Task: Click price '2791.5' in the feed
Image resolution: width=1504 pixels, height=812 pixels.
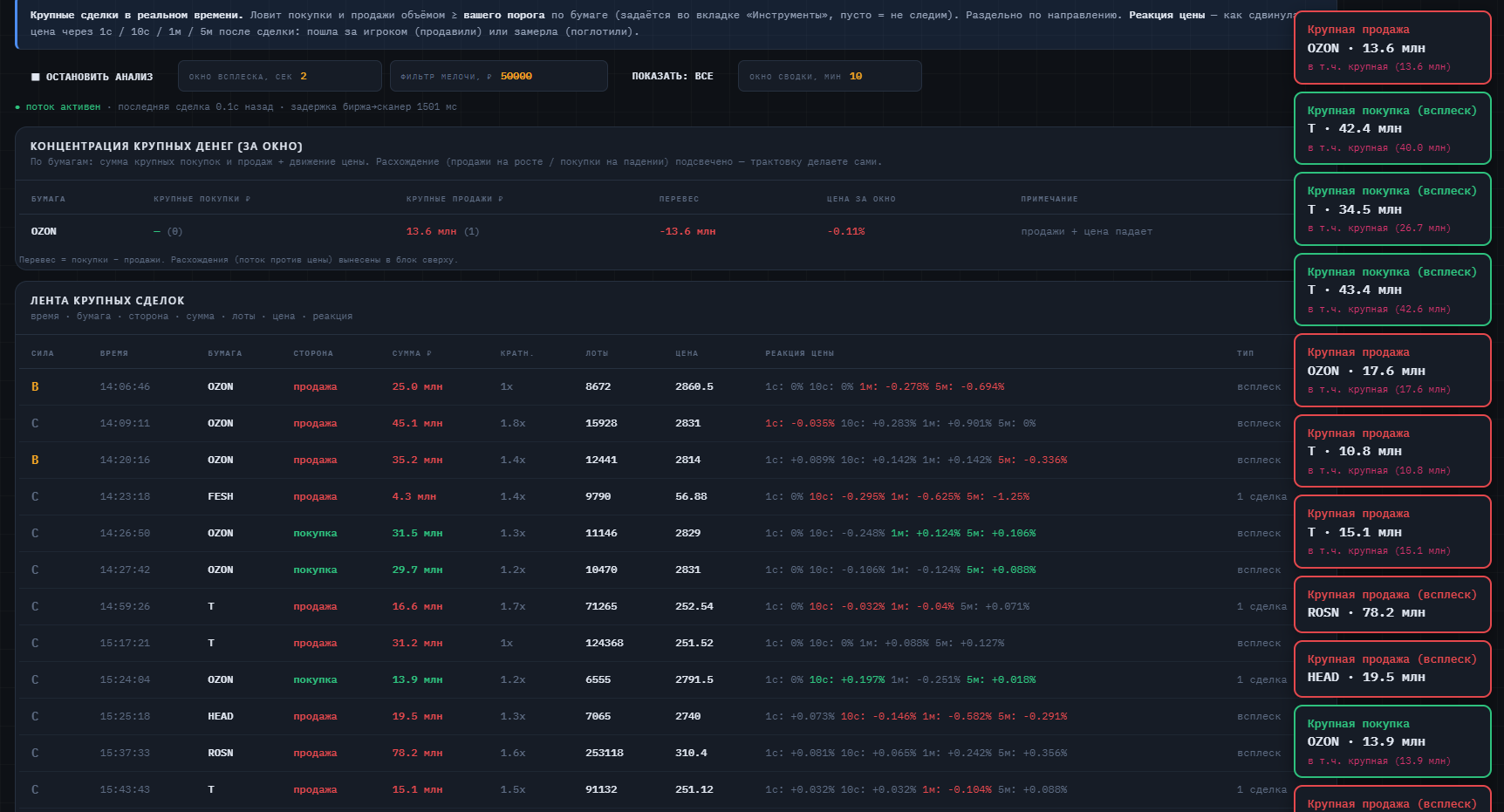Action: point(694,679)
